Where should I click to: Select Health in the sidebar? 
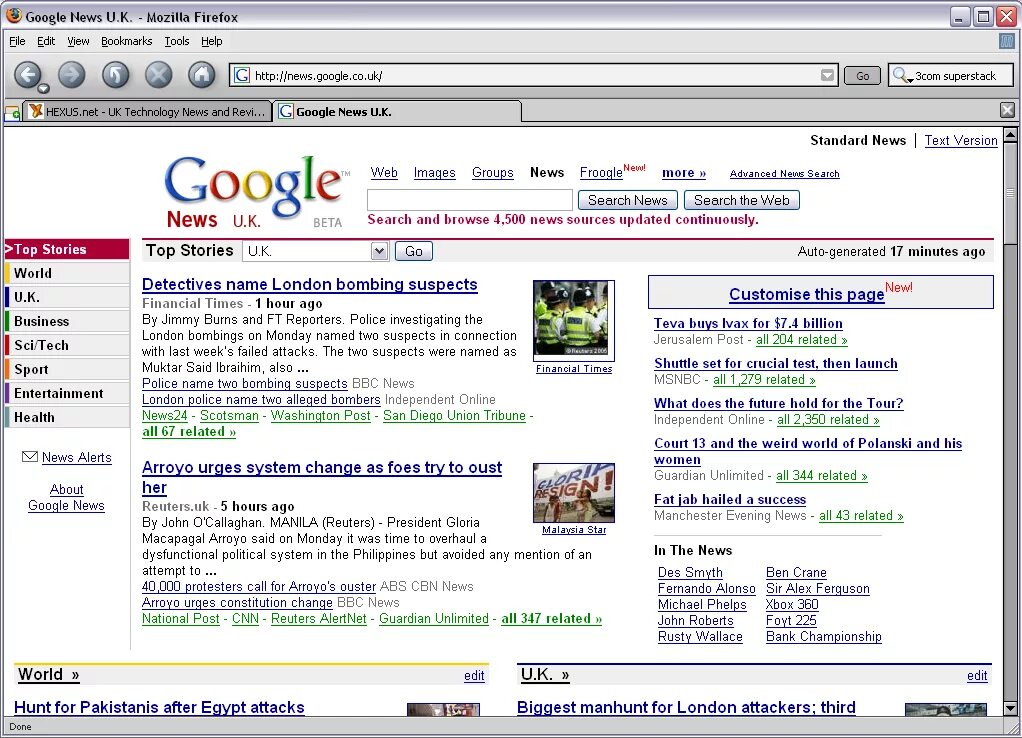pos(66,417)
